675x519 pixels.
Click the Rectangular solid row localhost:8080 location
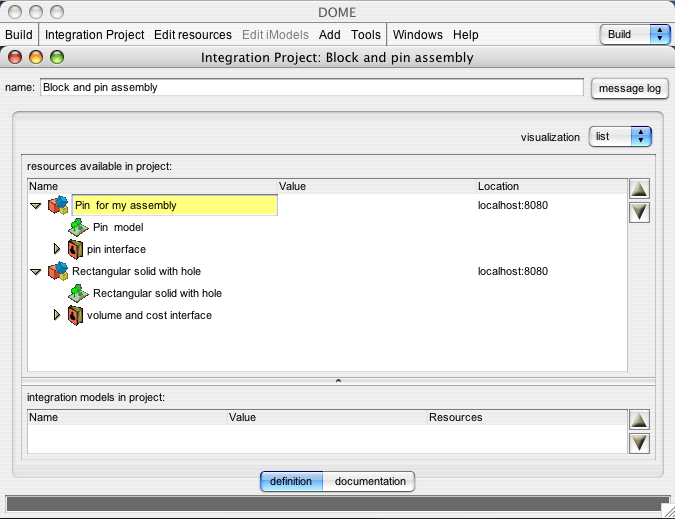click(513, 271)
